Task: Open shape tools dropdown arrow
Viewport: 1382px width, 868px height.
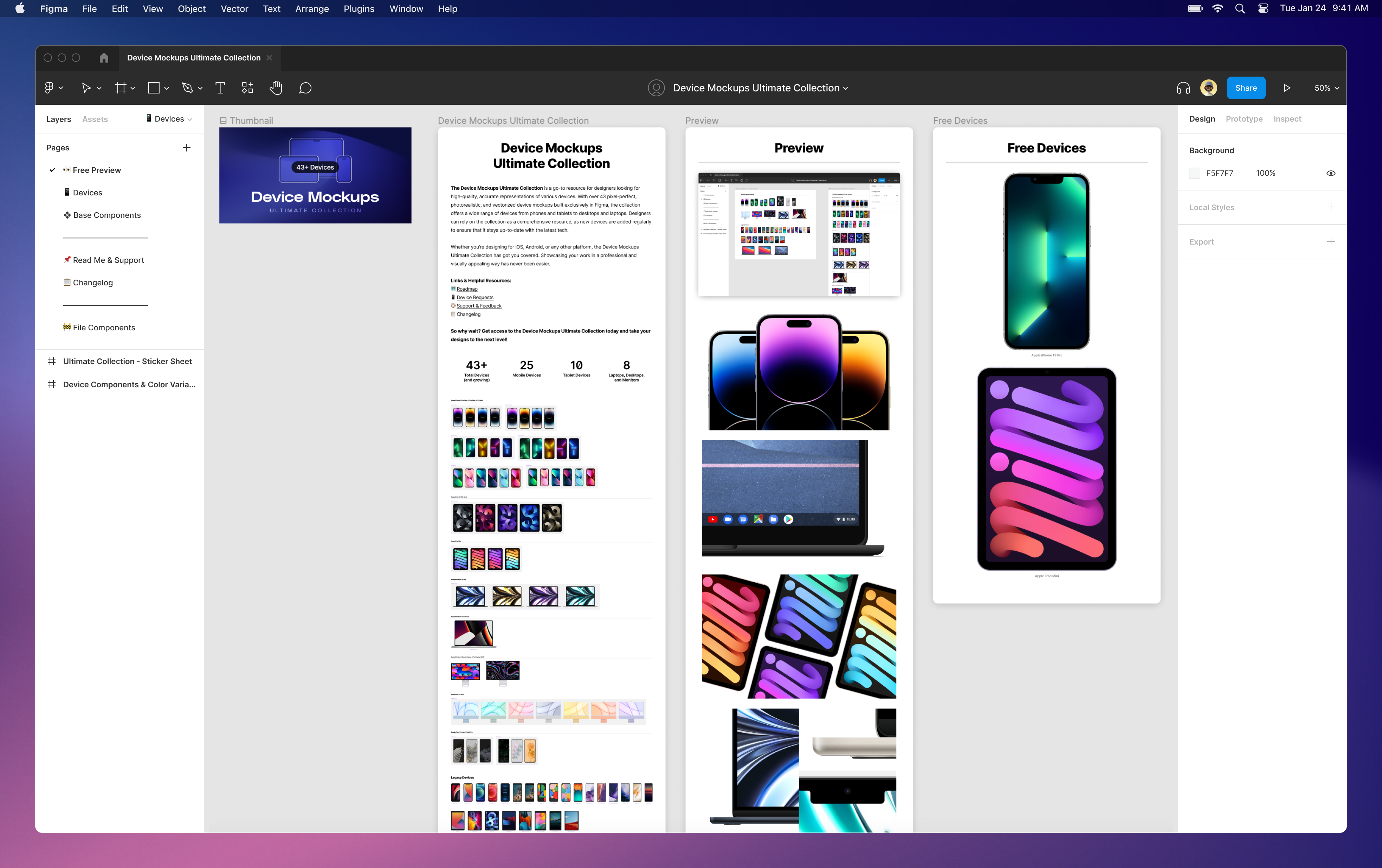Action: (x=167, y=88)
